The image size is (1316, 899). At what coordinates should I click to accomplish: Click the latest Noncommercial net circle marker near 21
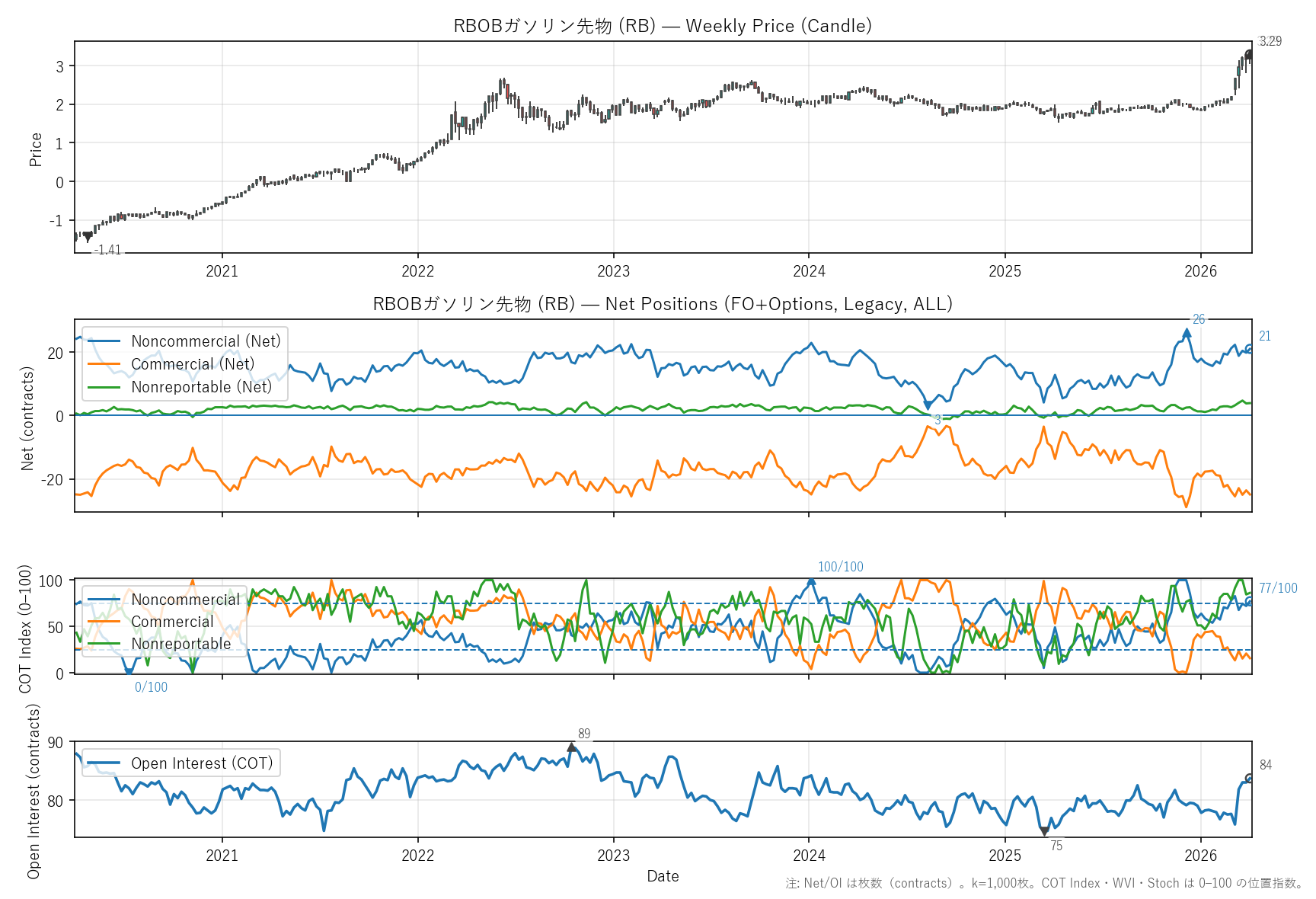(x=1249, y=348)
